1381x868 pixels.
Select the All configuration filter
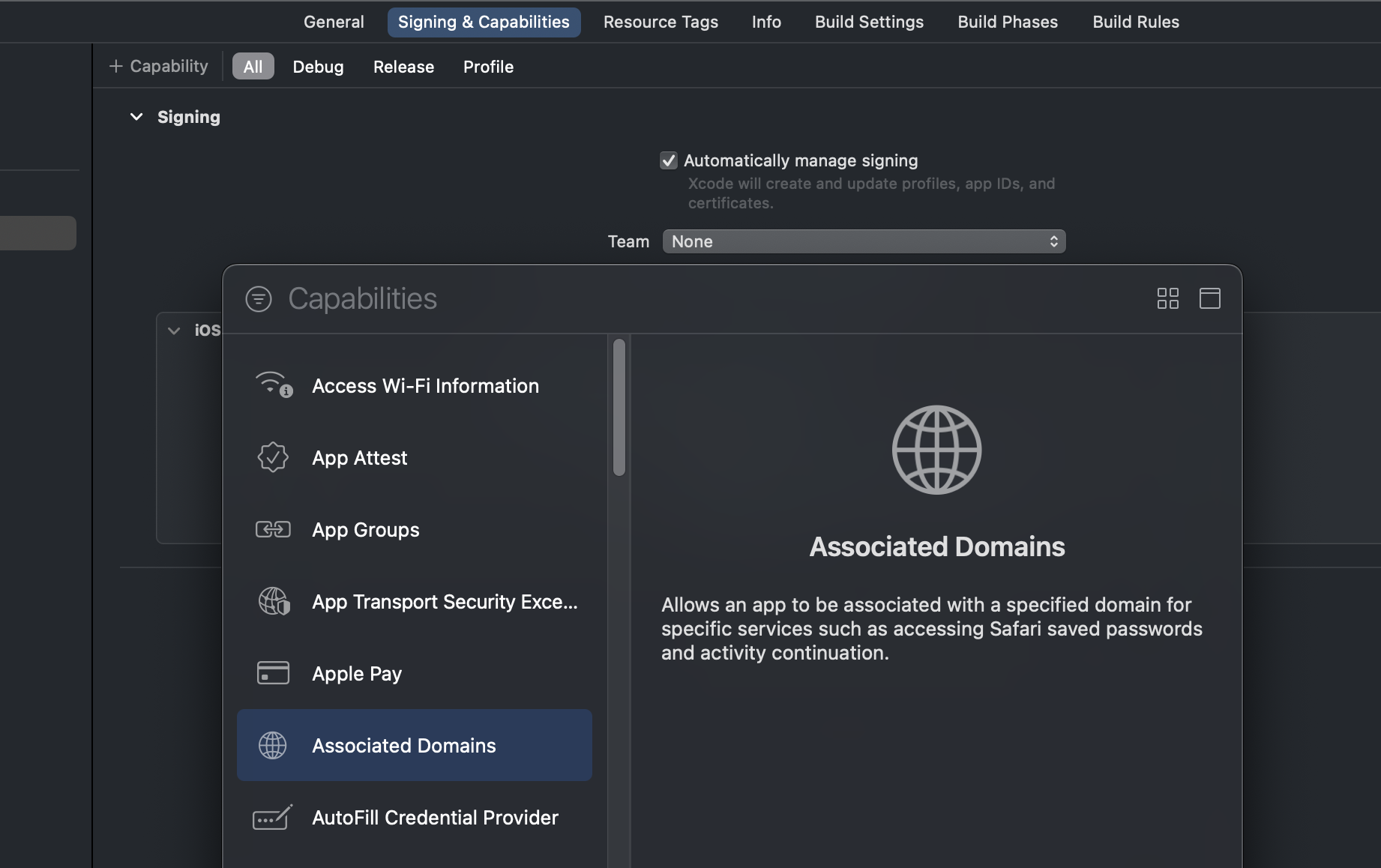pyautogui.click(x=253, y=67)
